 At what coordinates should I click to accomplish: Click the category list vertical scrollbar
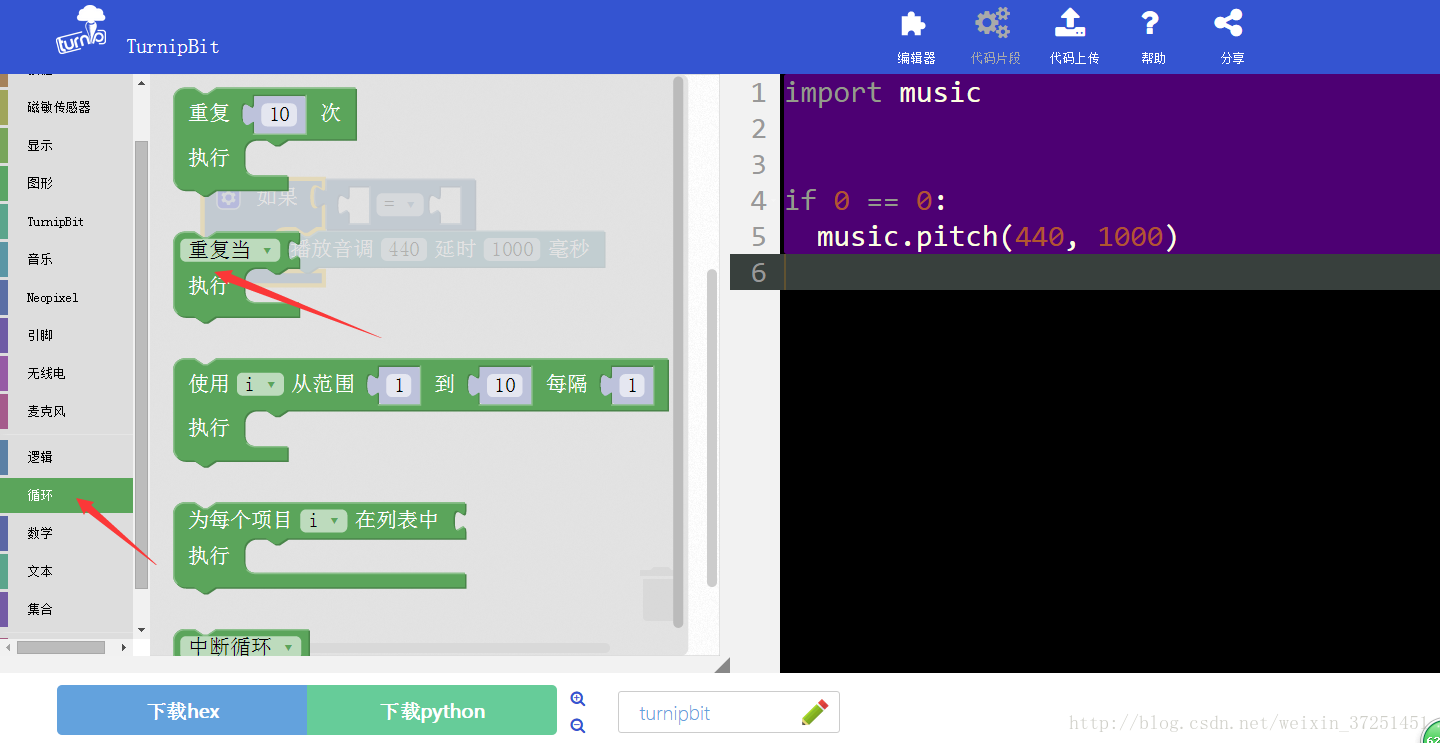pyautogui.click(x=141, y=365)
